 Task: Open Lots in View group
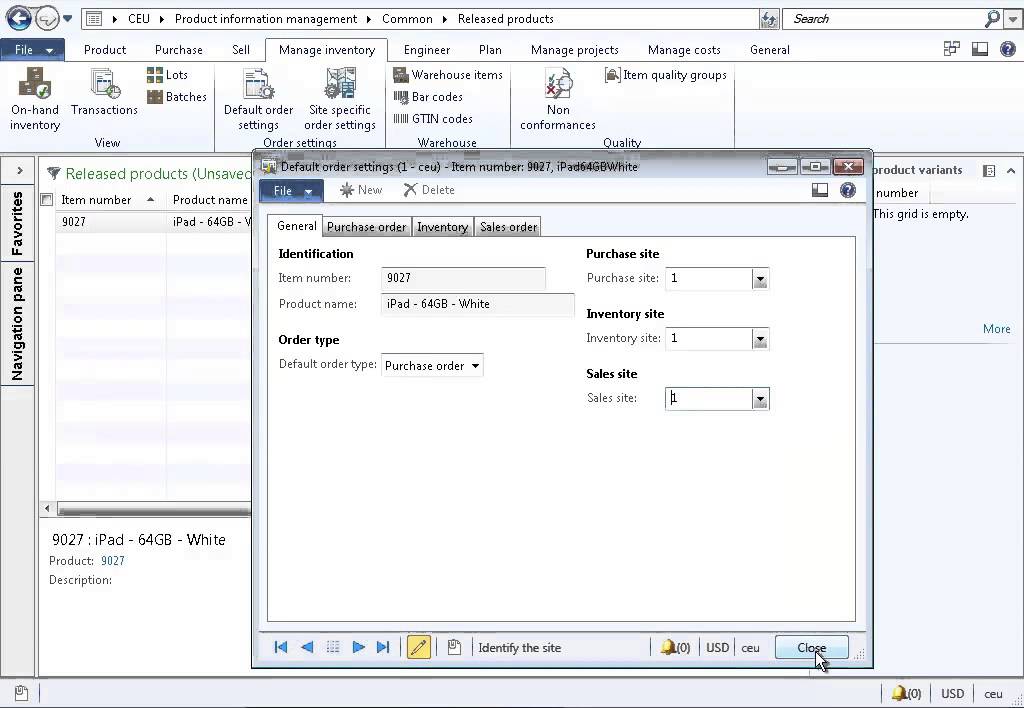pos(167,74)
